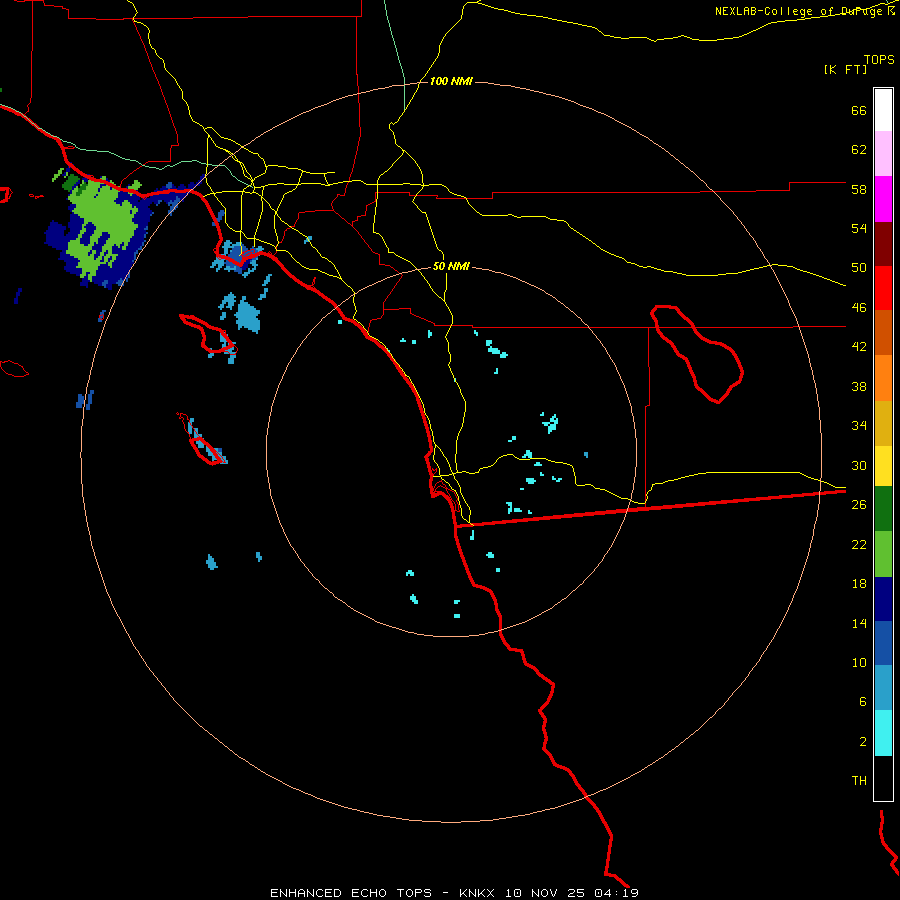The width and height of the screenshot is (900, 900).
Task: Click the 100 NMI range ring label
Action: click(451, 82)
